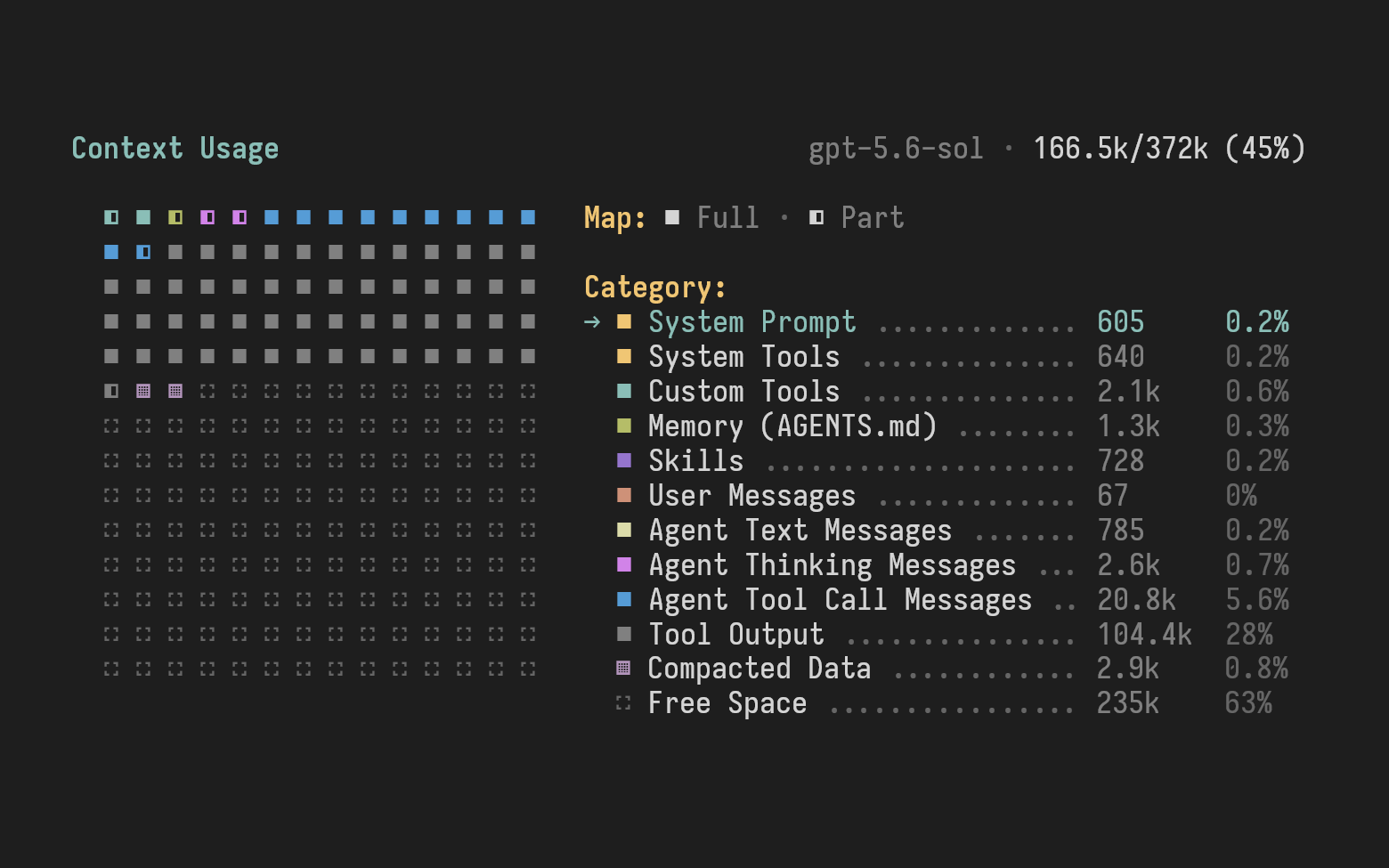The height and width of the screenshot is (868, 1389).
Task: Click the Memory olive-green color swatch
Action: pyautogui.click(x=624, y=426)
